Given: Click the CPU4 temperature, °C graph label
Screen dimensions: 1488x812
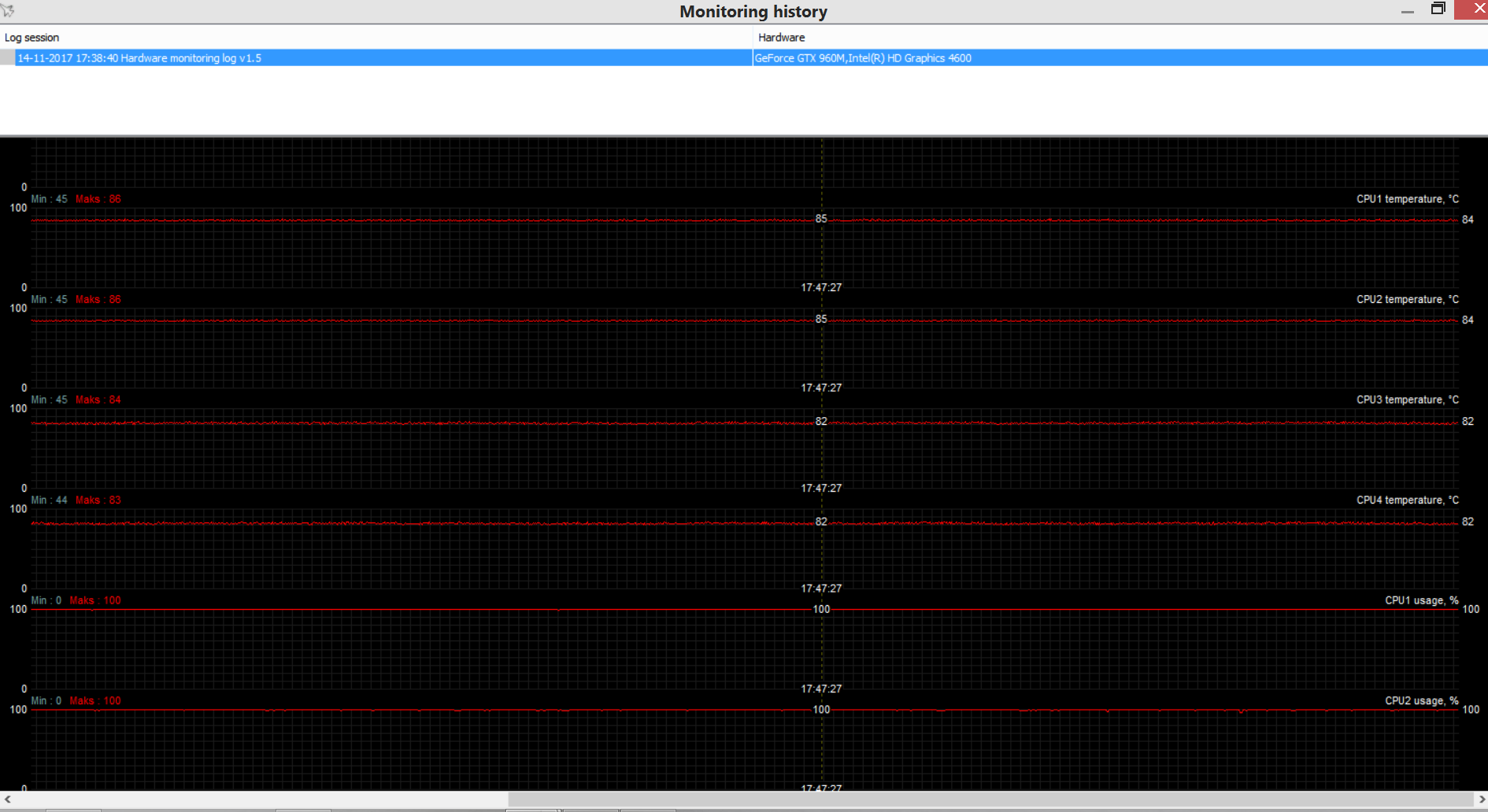Looking at the screenshot, I should 1407,500.
